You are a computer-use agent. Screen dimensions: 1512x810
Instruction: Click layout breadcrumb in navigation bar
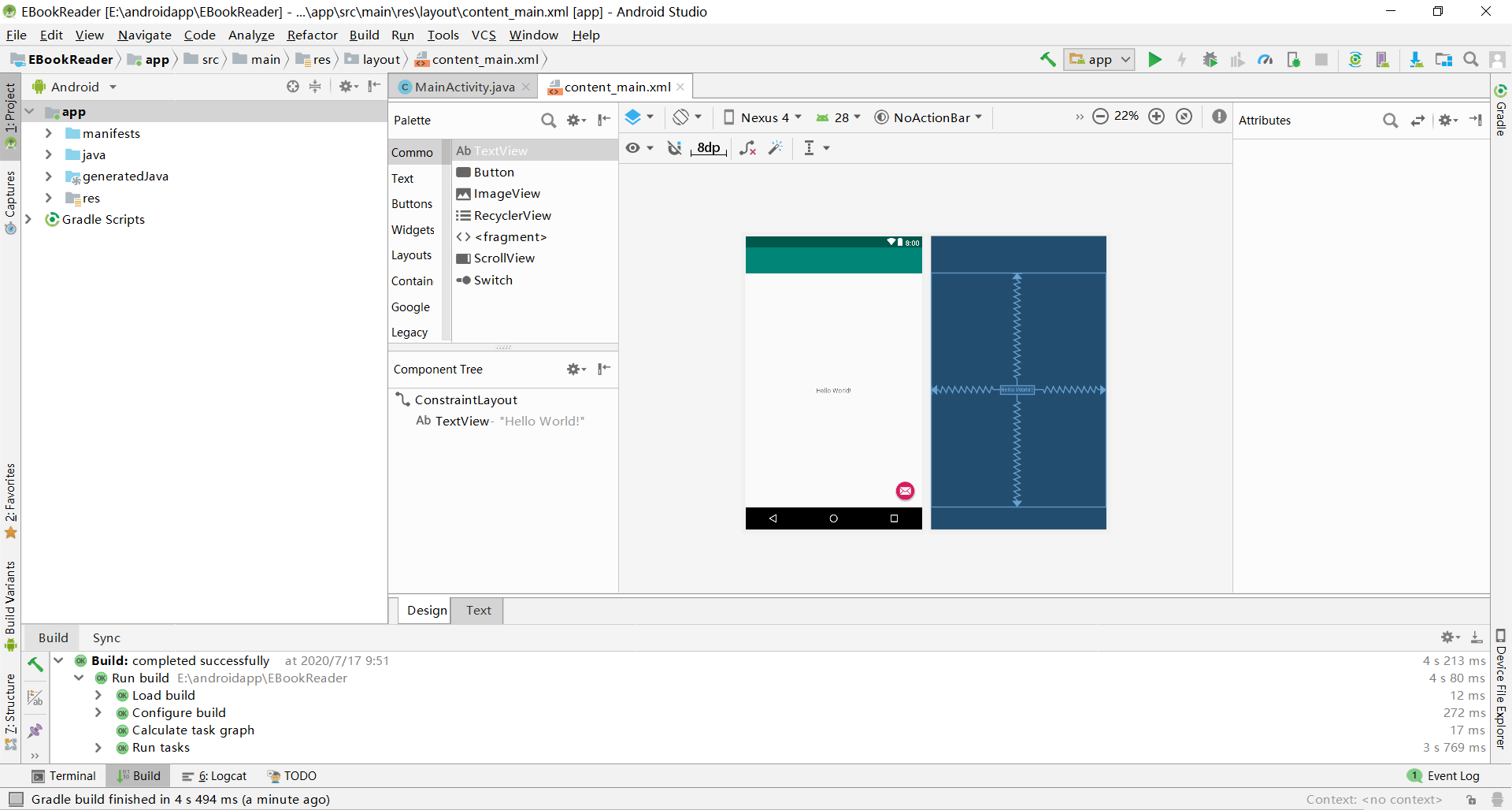372,59
